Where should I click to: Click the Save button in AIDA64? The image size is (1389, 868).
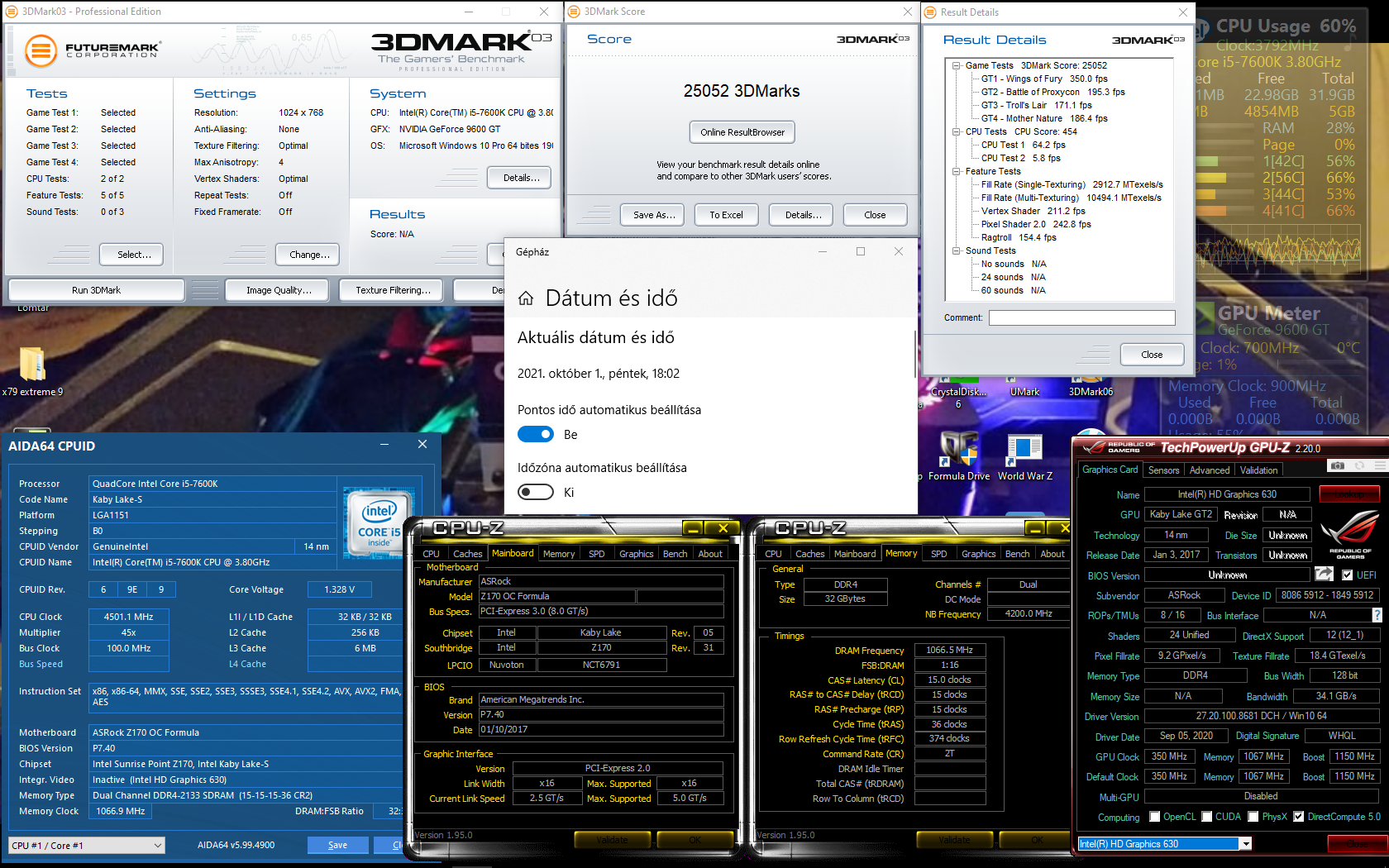tap(337, 845)
